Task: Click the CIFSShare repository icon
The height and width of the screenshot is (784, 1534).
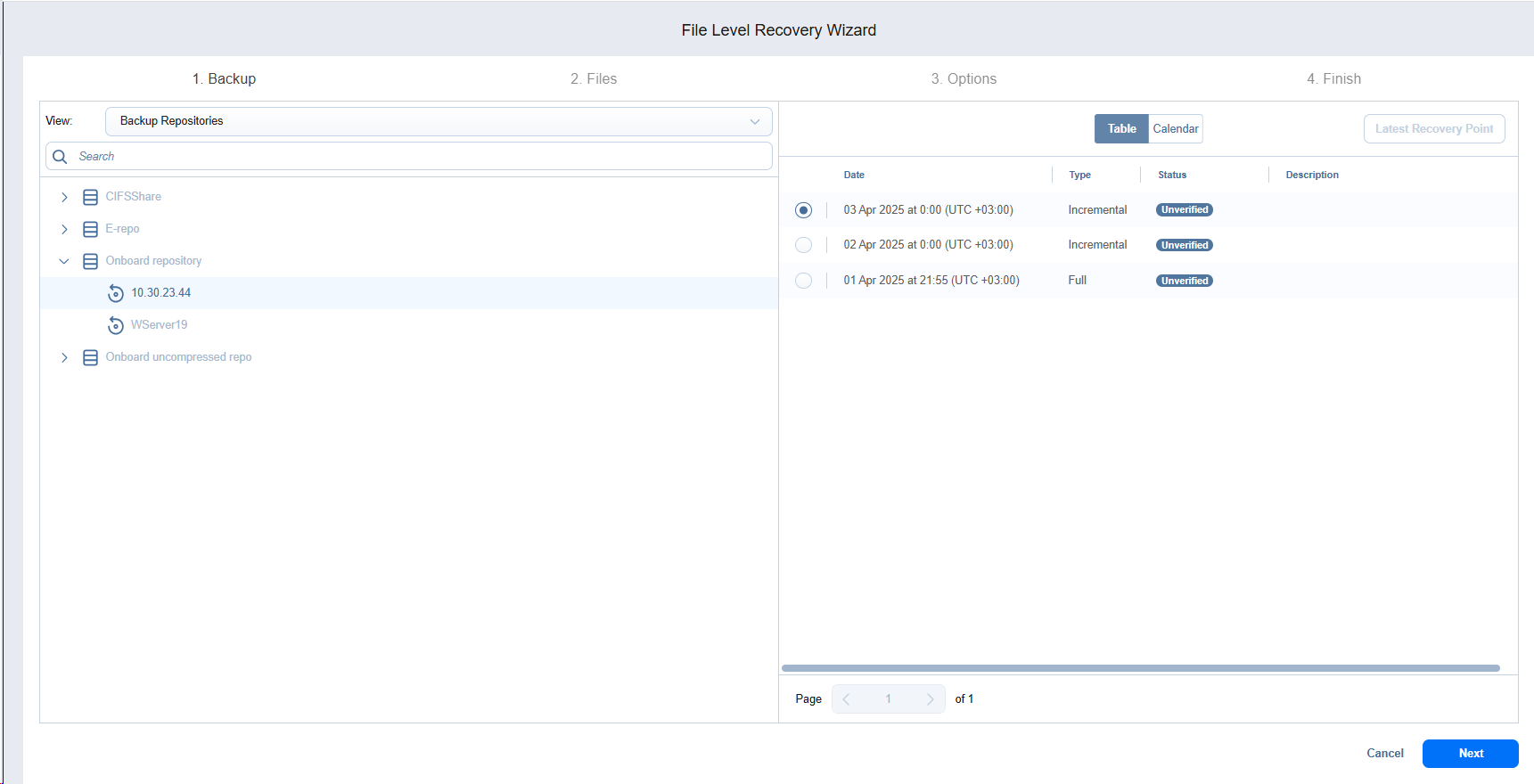Action: click(x=90, y=197)
